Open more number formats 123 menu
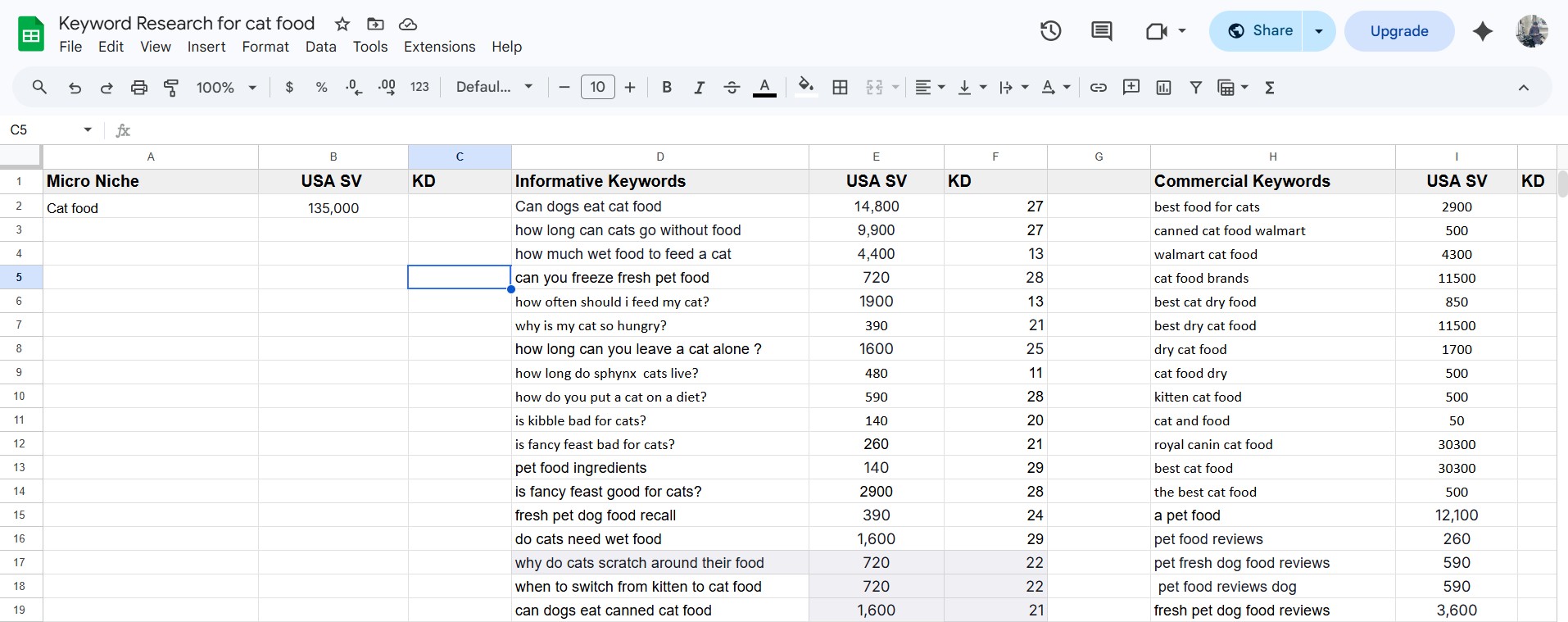 coord(419,87)
